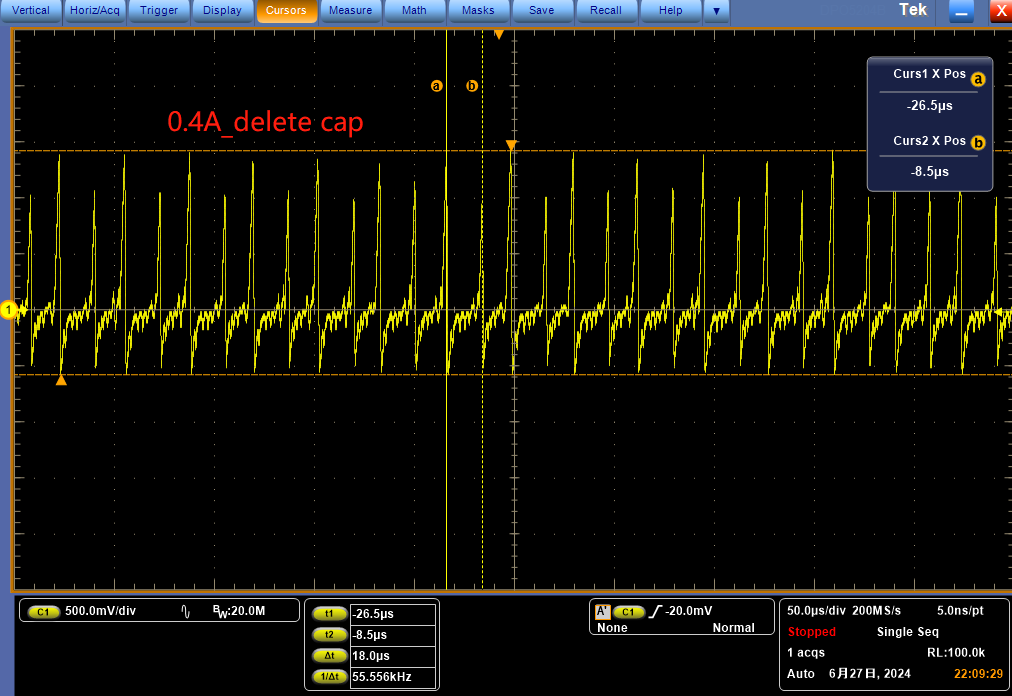Viewport: 1012px width, 696px height.
Task: Click the t1 cursor readout badge
Action: pos(330,614)
